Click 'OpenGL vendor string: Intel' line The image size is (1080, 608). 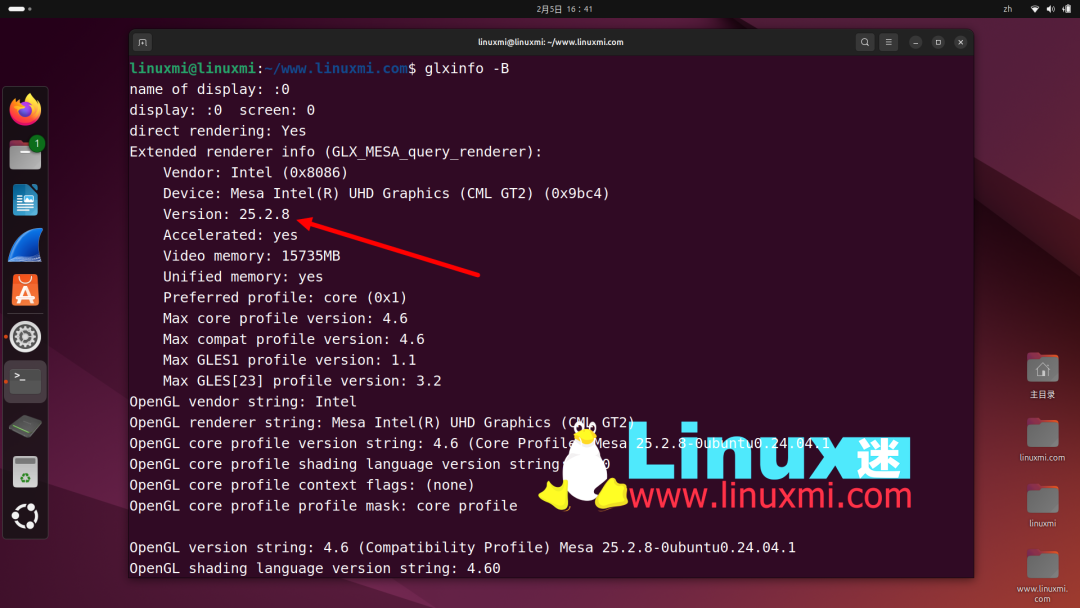coord(243,401)
